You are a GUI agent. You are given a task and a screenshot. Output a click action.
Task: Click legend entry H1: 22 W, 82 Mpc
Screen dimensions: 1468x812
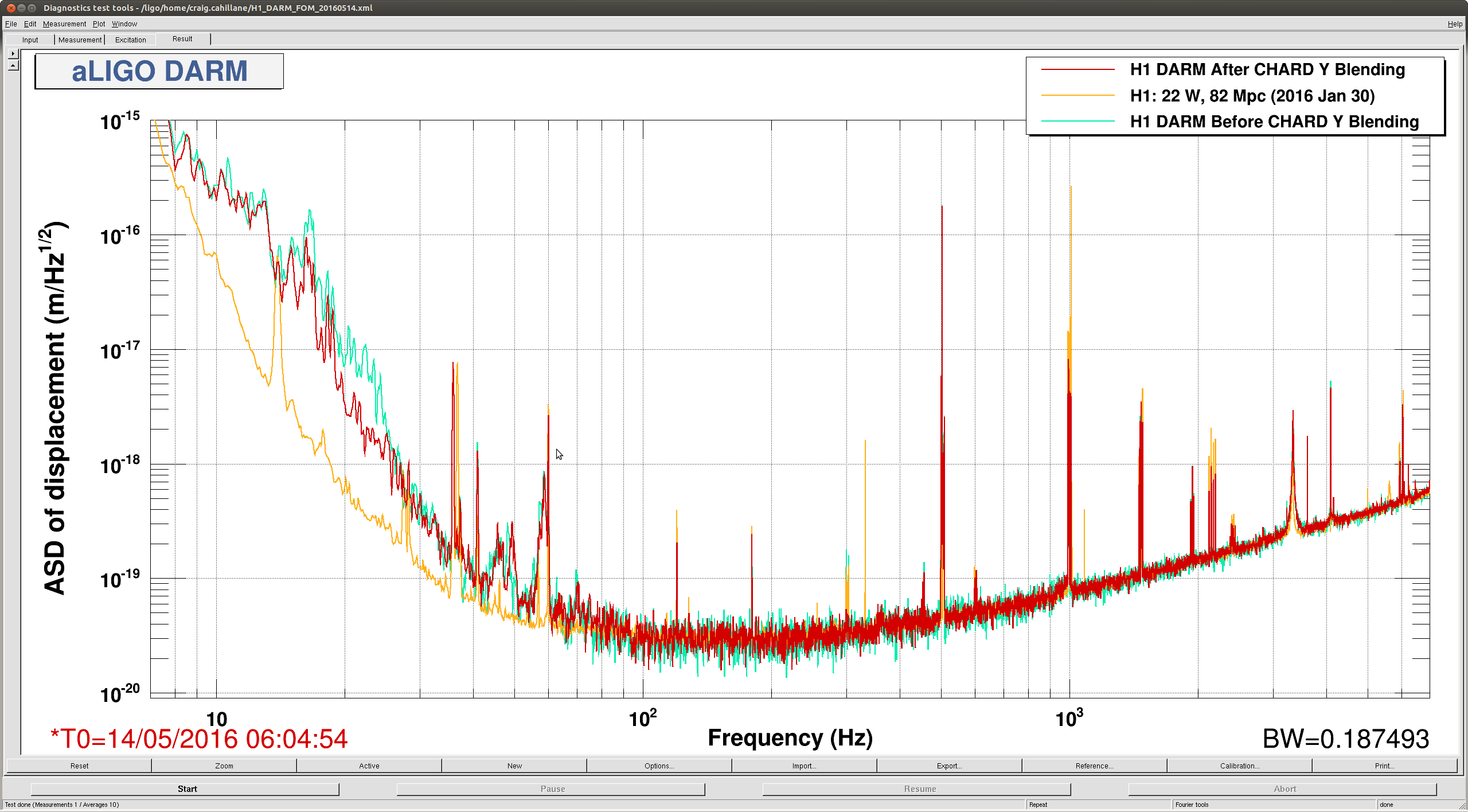tap(1252, 95)
